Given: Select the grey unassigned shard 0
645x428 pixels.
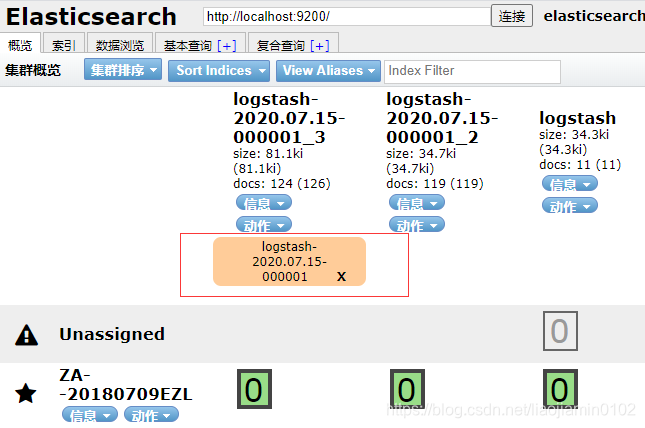Looking at the screenshot, I should pyautogui.click(x=560, y=331).
